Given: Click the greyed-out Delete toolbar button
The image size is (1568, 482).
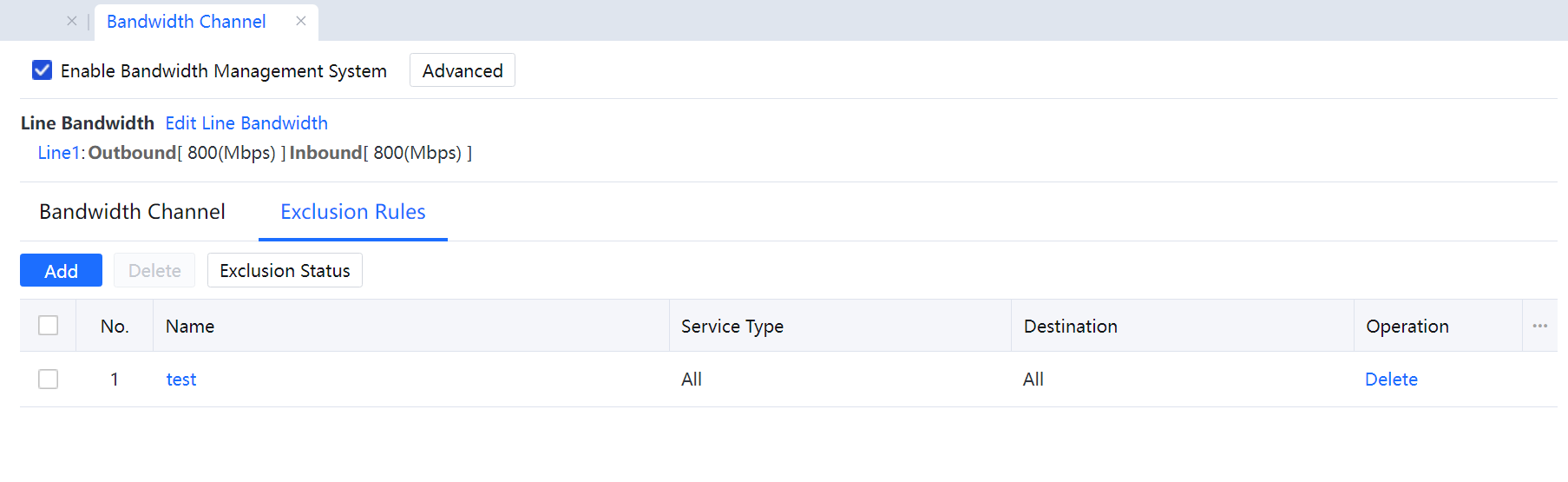Looking at the screenshot, I should [x=154, y=271].
